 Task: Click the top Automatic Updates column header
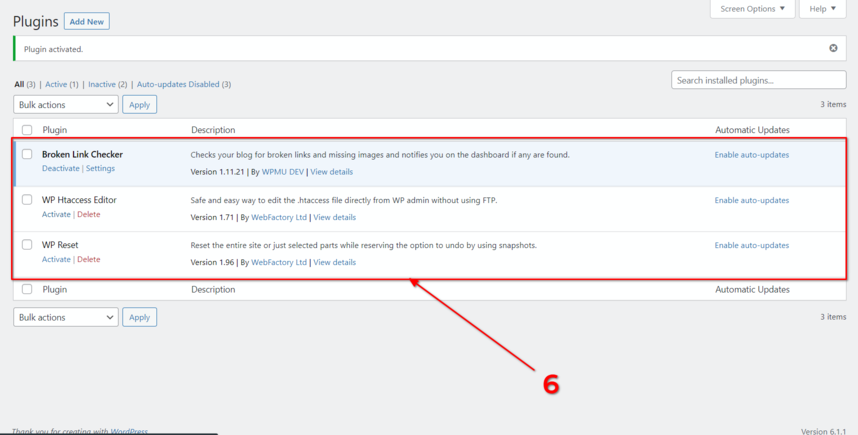(x=752, y=130)
